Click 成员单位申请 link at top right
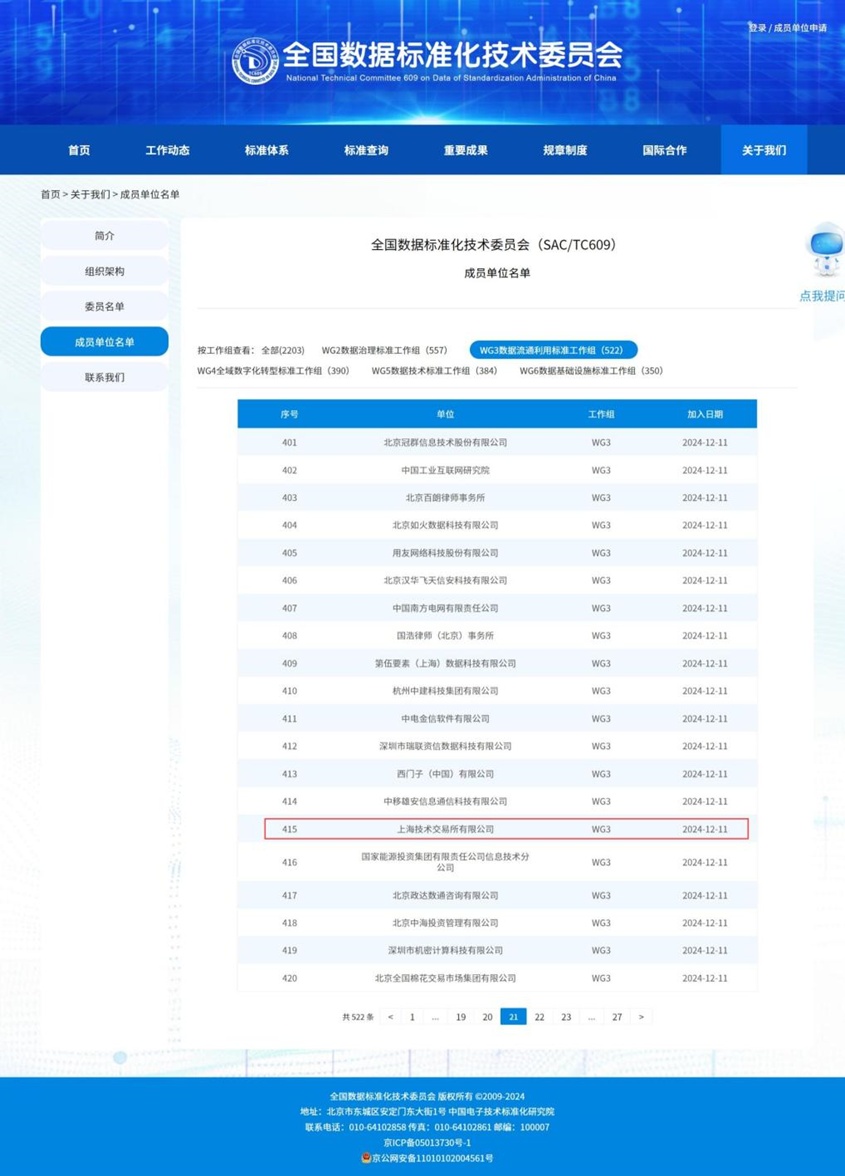 coord(800,28)
